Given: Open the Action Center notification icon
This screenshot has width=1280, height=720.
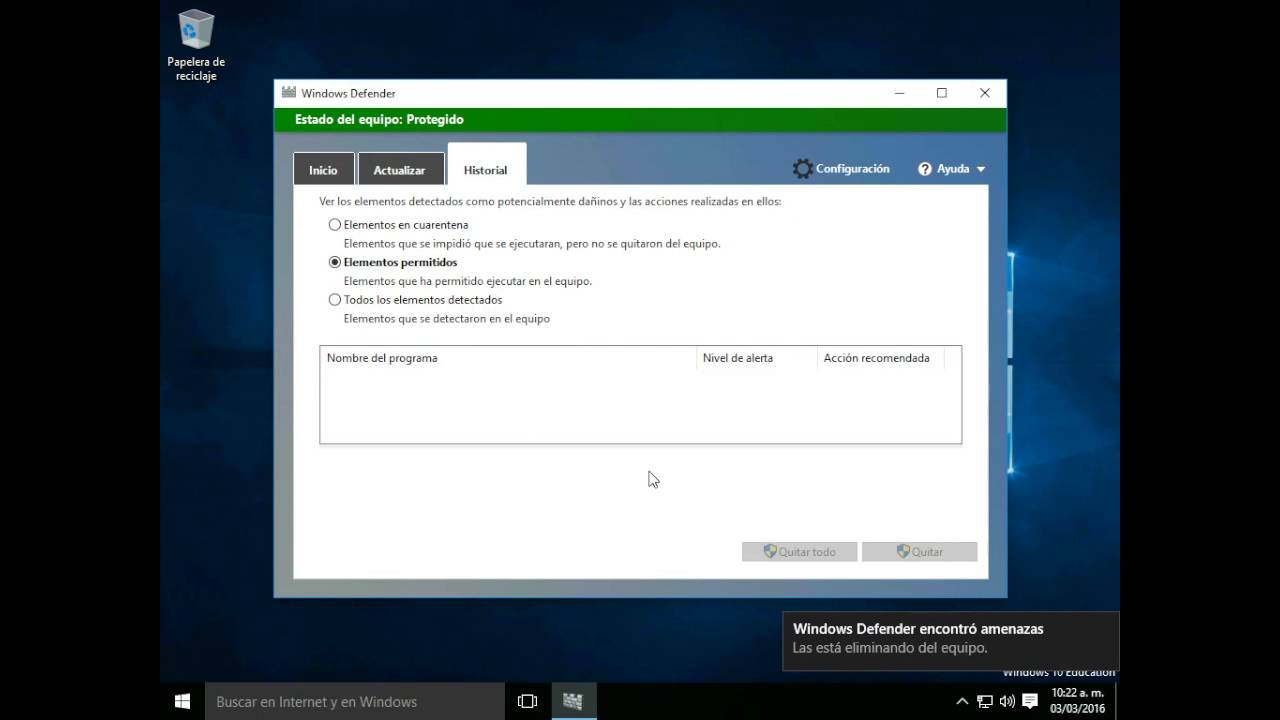Looking at the screenshot, I should tap(1030, 701).
